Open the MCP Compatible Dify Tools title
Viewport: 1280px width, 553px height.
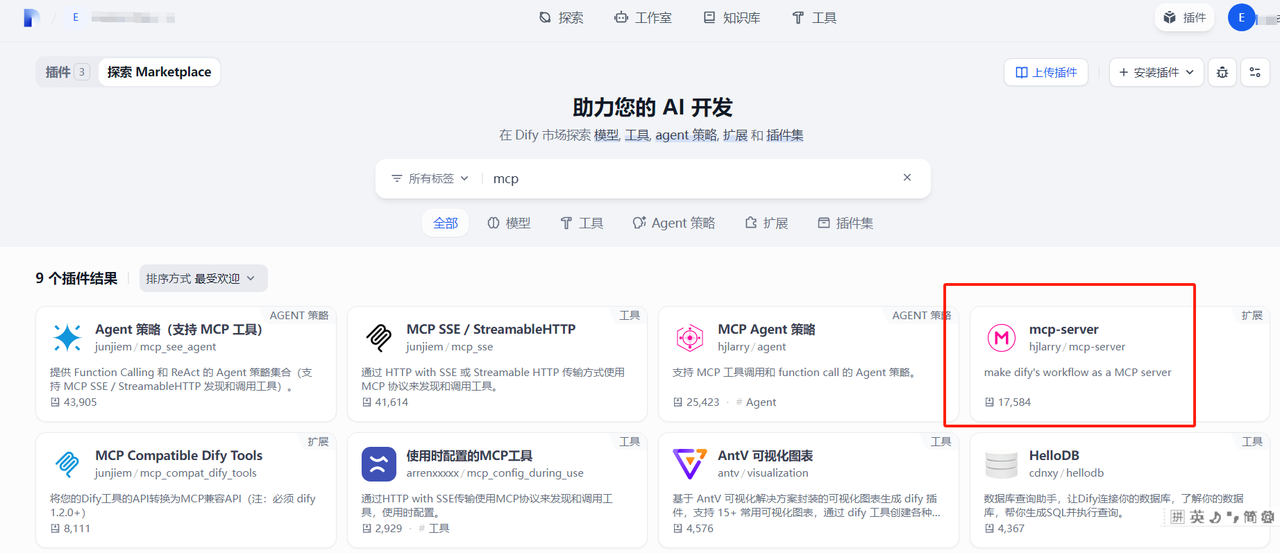coord(179,455)
